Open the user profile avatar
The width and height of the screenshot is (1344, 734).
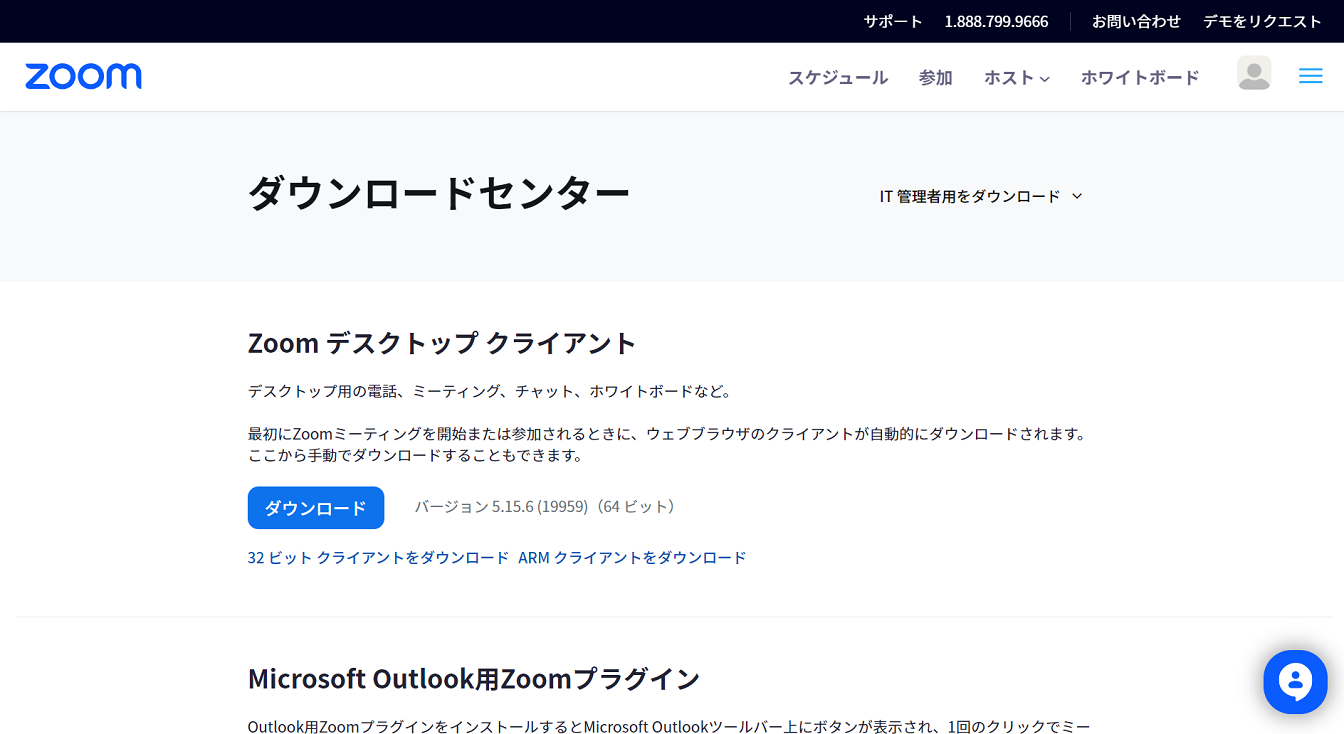point(1253,74)
